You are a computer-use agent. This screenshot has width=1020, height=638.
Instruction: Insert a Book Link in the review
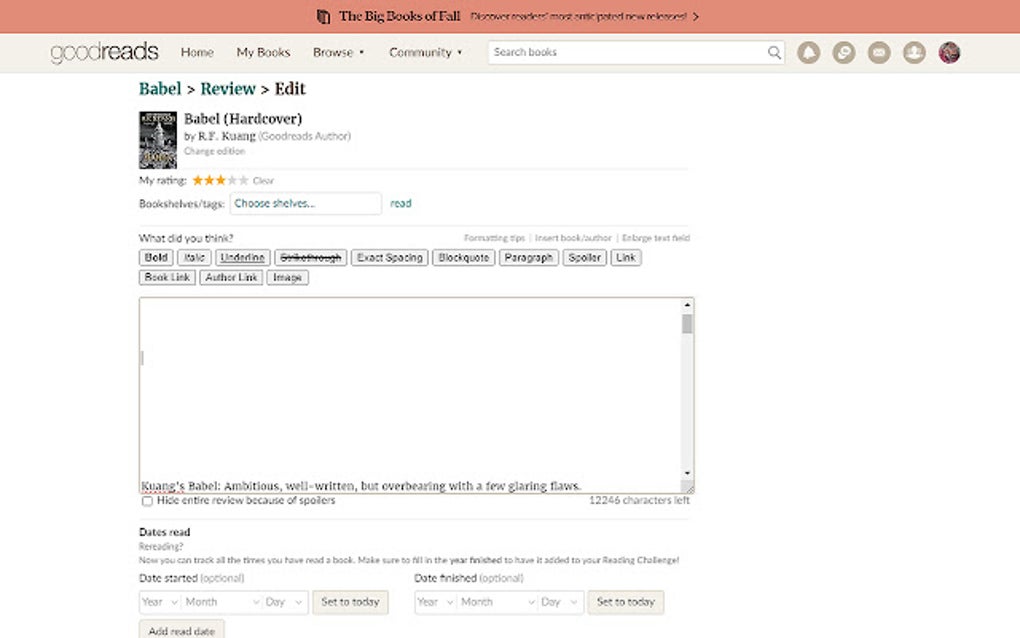click(x=166, y=277)
